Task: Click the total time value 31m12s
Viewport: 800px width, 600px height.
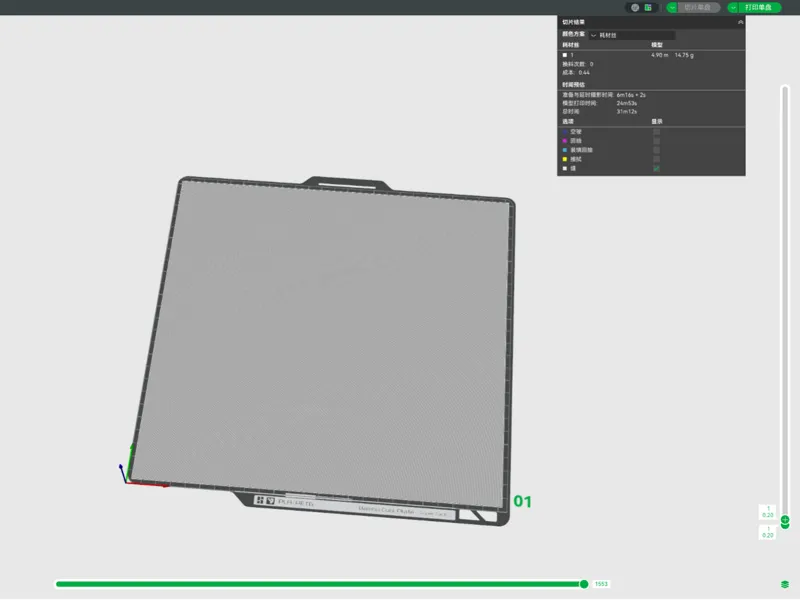Action: (x=627, y=111)
